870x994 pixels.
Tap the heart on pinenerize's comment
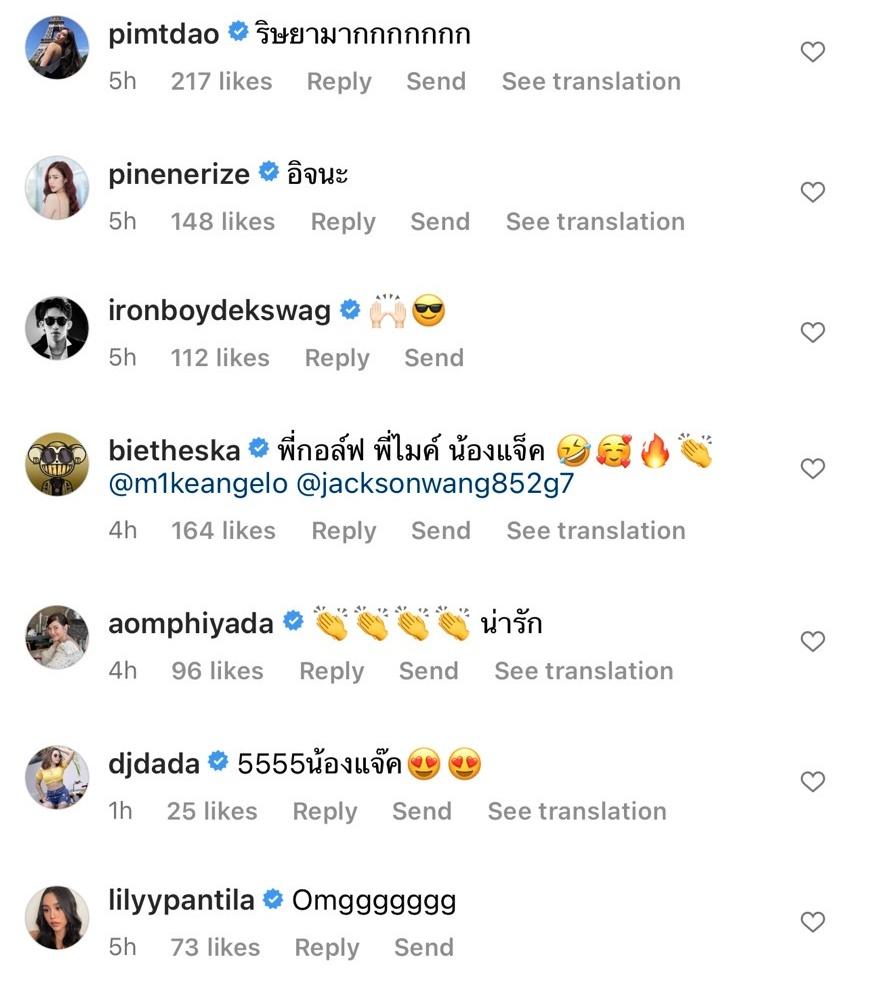click(813, 192)
